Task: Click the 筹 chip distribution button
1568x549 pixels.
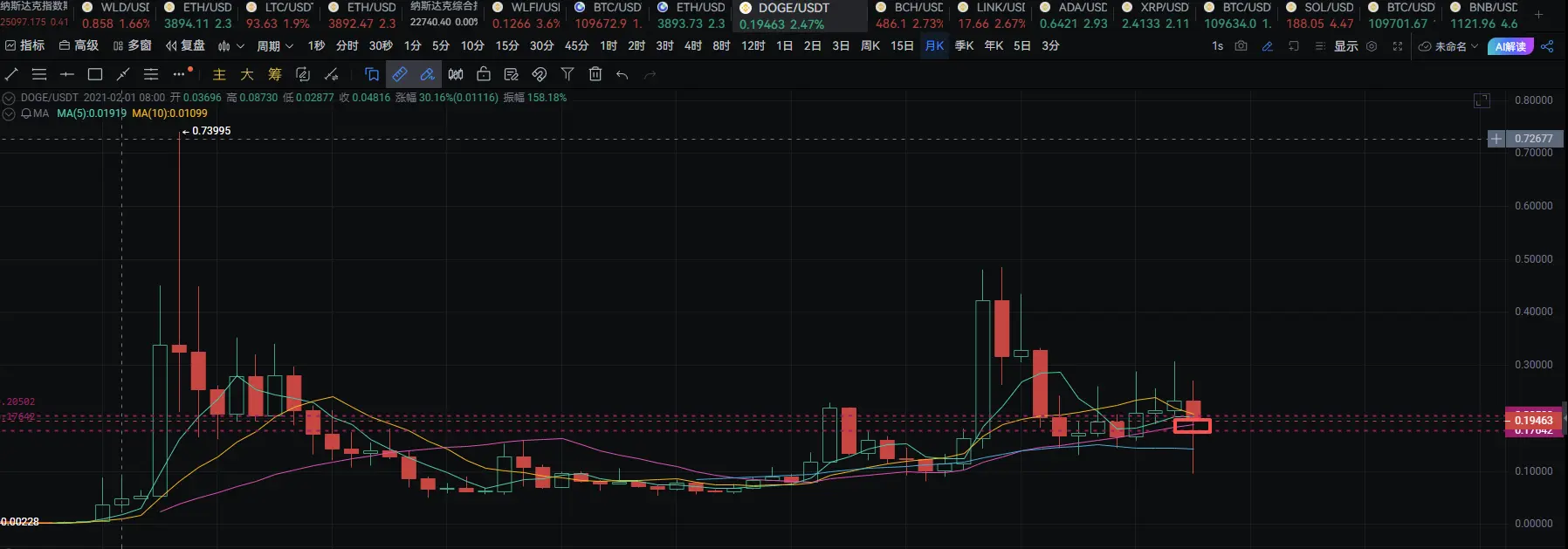Action: tap(275, 74)
